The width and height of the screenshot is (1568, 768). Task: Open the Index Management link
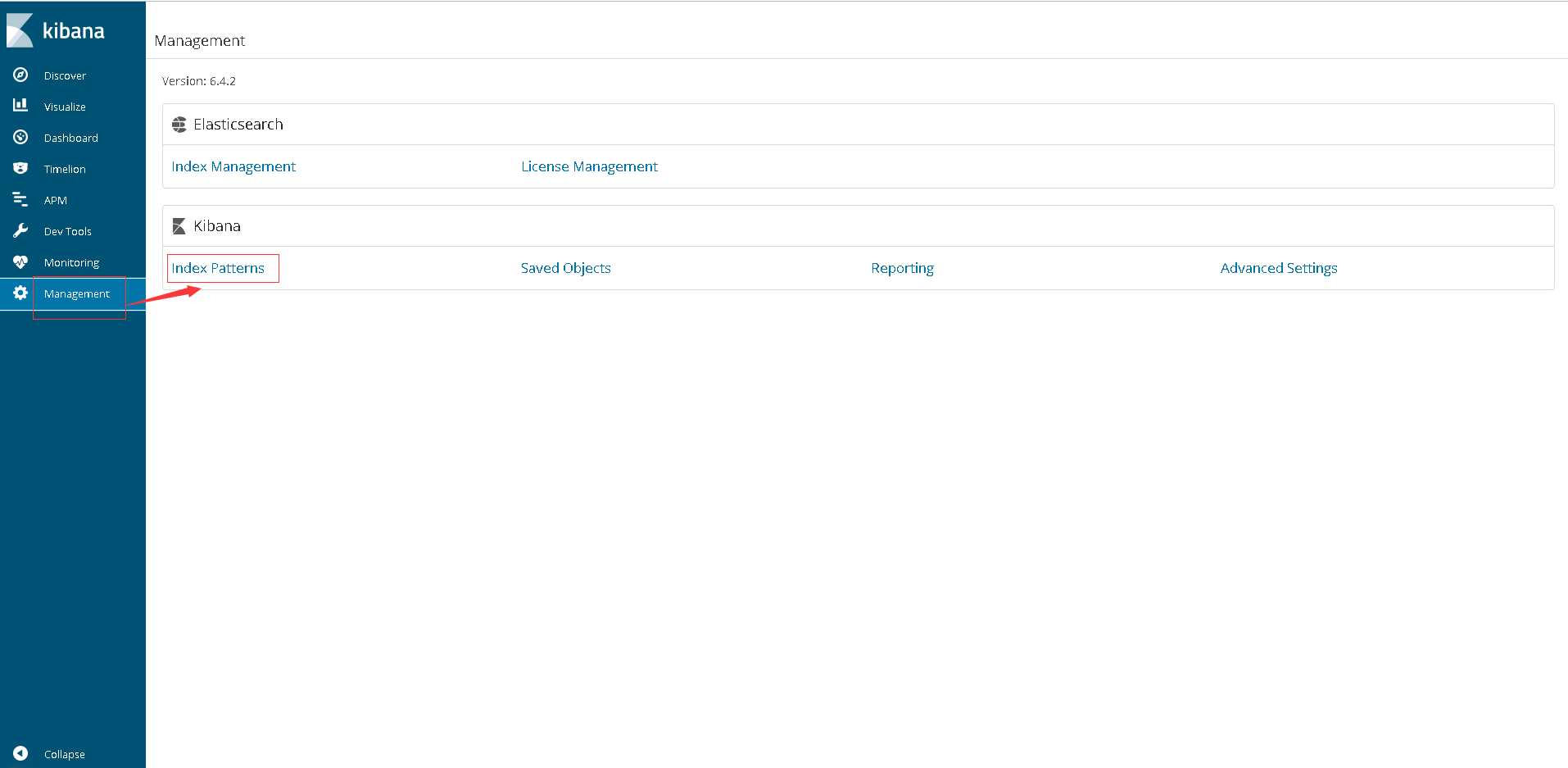tap(233, 166)
